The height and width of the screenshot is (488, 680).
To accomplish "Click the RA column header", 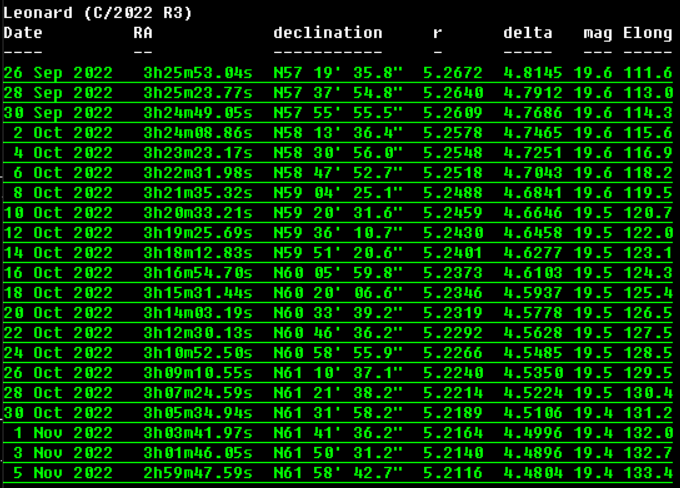I will pos(143,33).
